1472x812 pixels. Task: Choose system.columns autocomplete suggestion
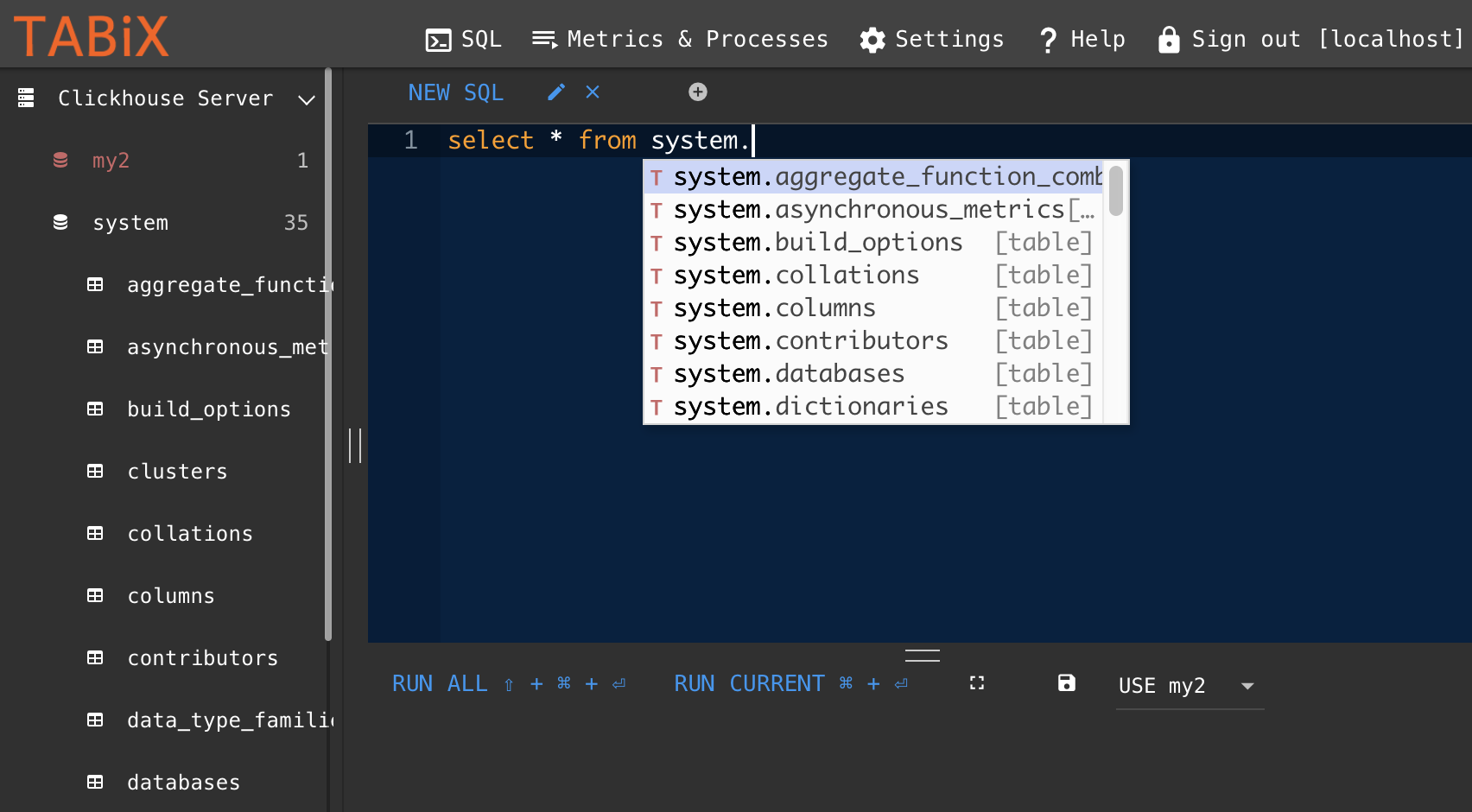(x=874, y=308)
